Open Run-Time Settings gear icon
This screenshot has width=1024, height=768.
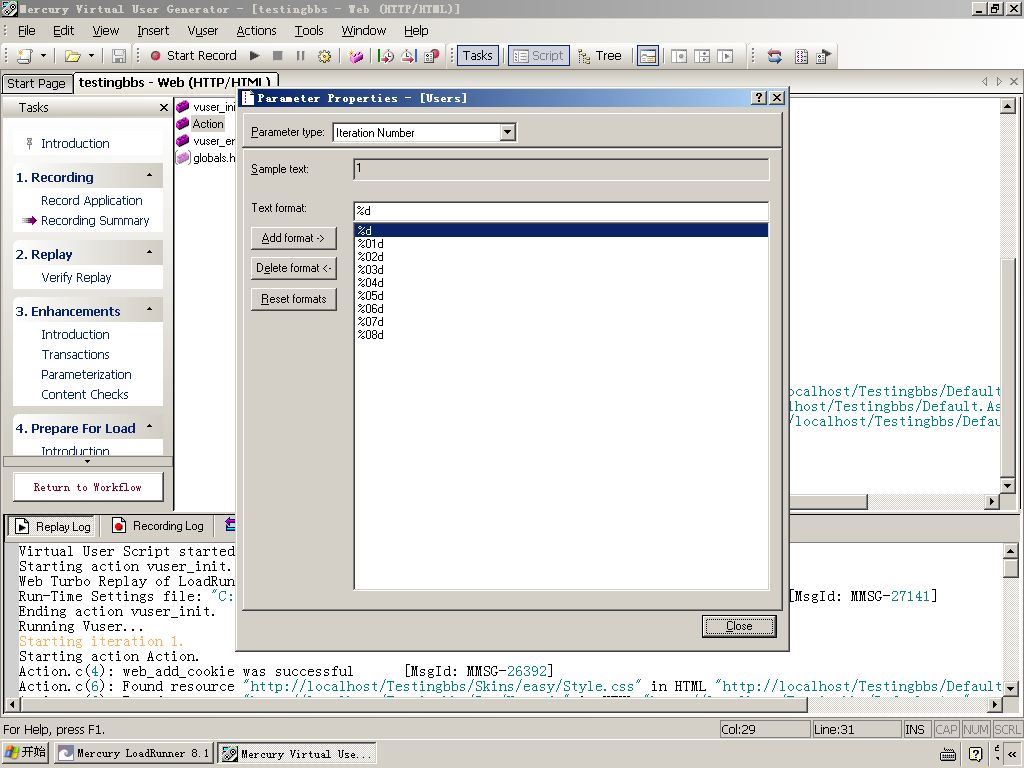(x=324, y=56)
